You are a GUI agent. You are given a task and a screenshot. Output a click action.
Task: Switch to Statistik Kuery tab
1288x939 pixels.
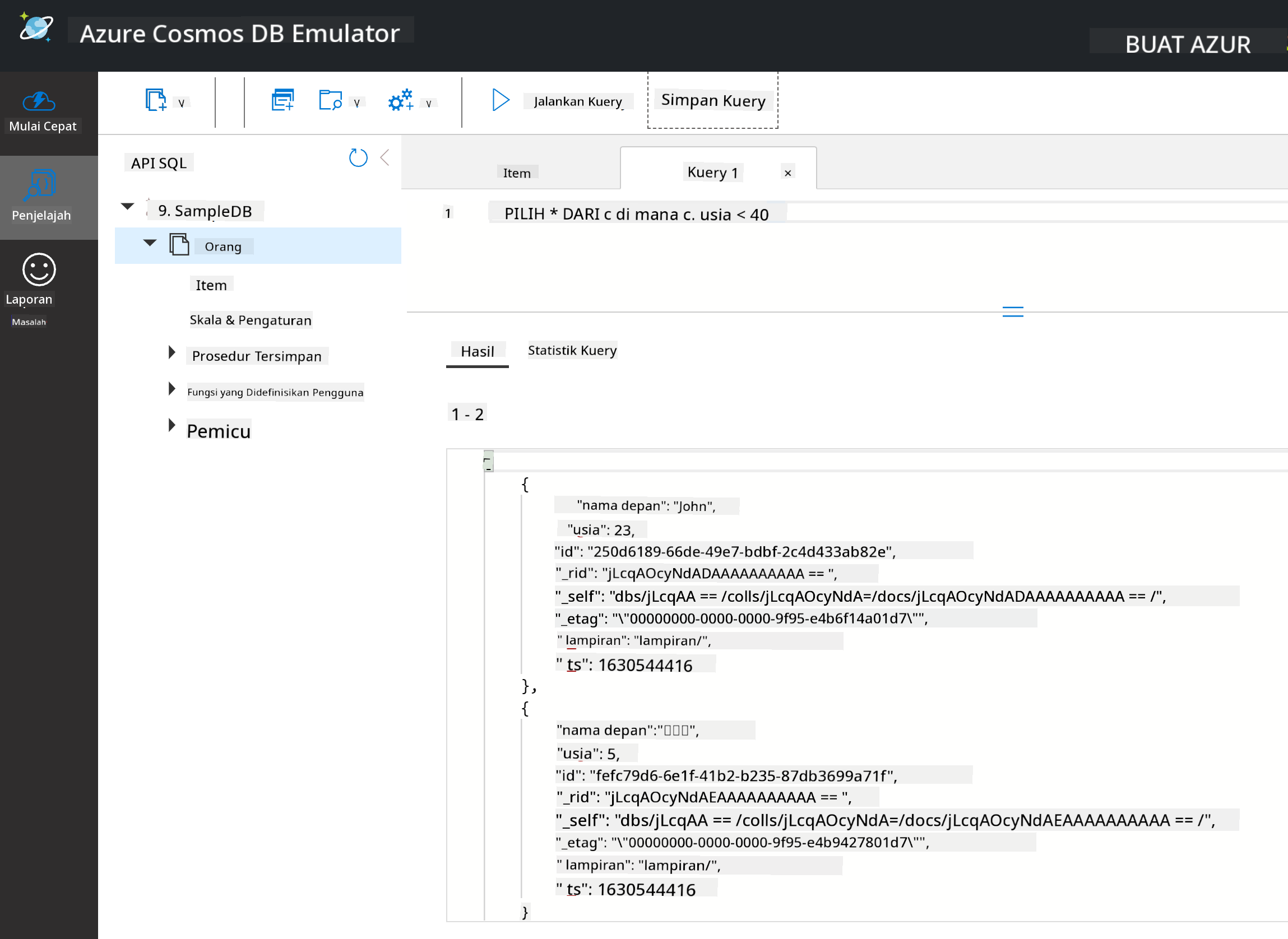tap(572, 350)
